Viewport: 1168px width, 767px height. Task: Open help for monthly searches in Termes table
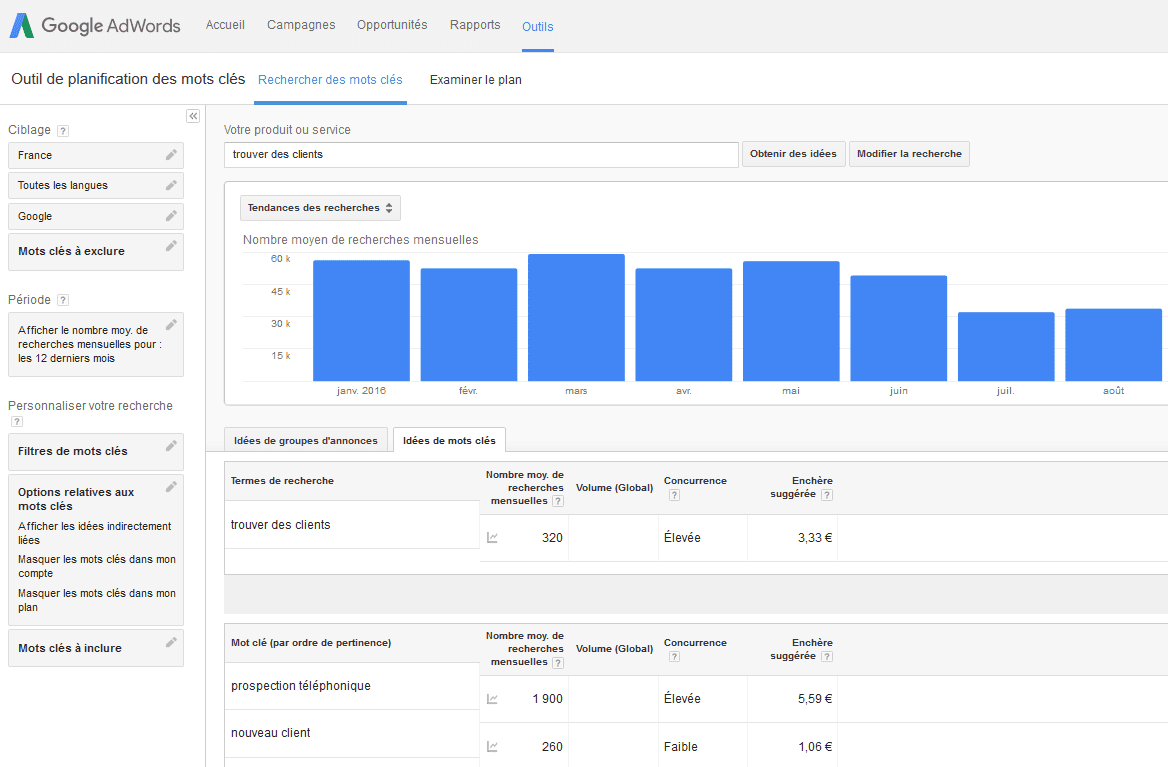(558, 501)
